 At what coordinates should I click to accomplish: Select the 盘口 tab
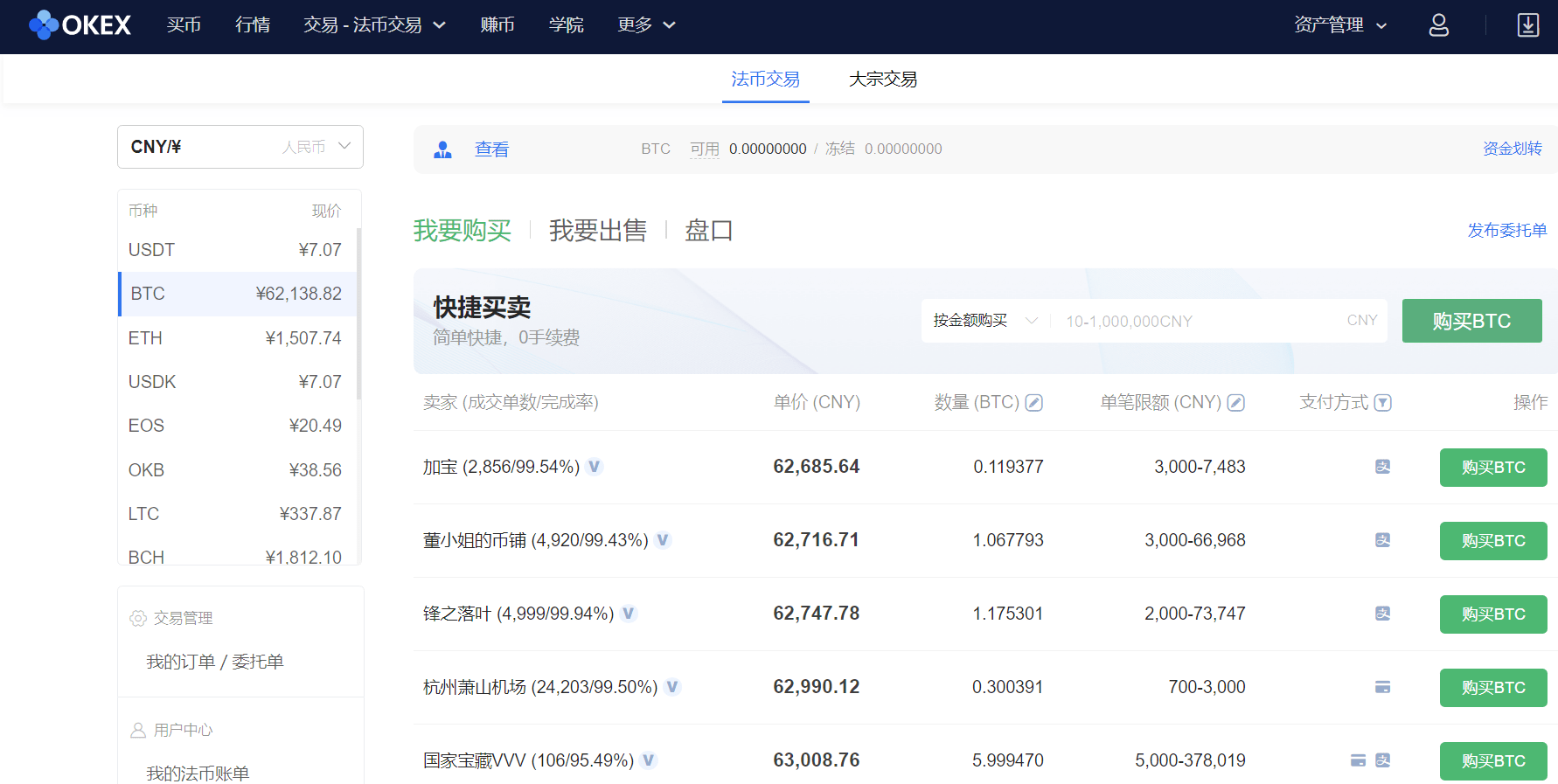pos(709,231)
